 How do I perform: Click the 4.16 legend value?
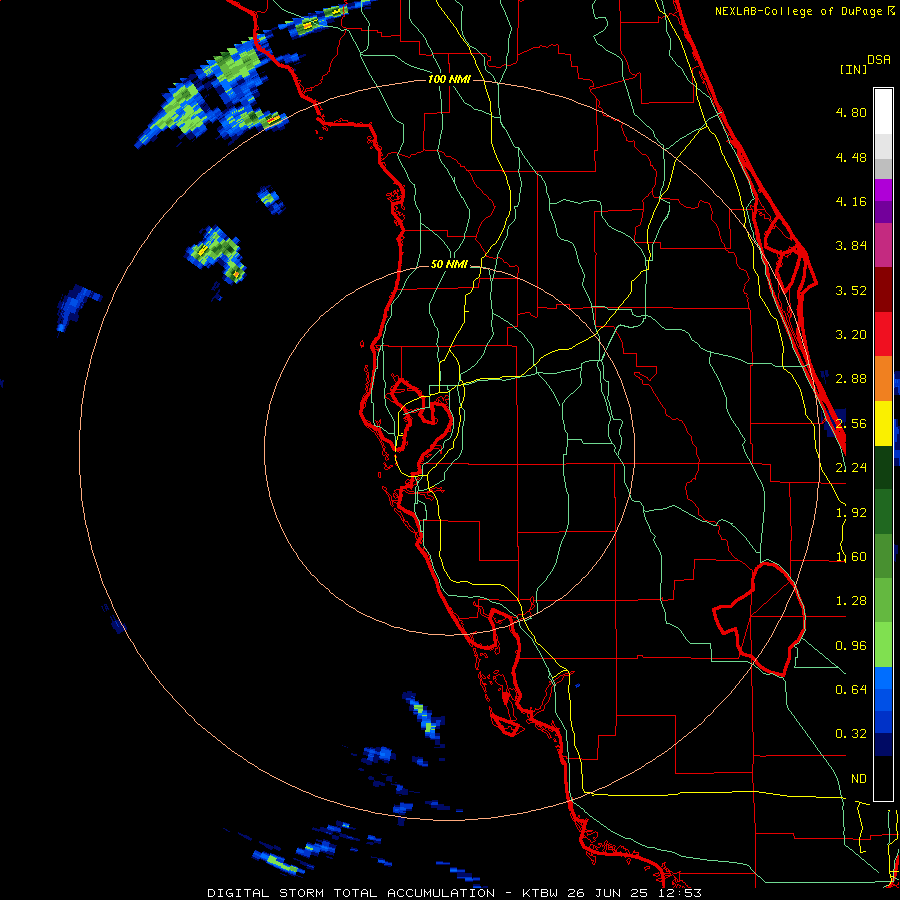click(851, 201)
